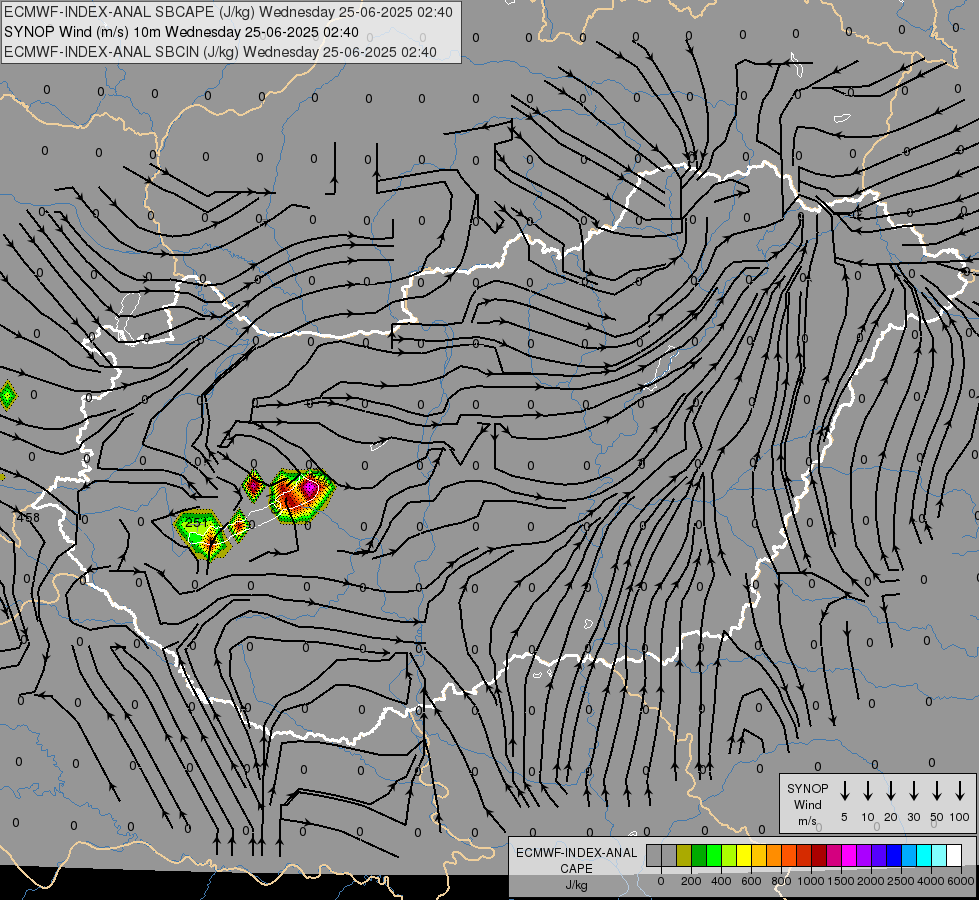This screenshot has height=900, width=979.
Task: Click the 4000 tick label on CAPE scale
Action: (931, 881)
